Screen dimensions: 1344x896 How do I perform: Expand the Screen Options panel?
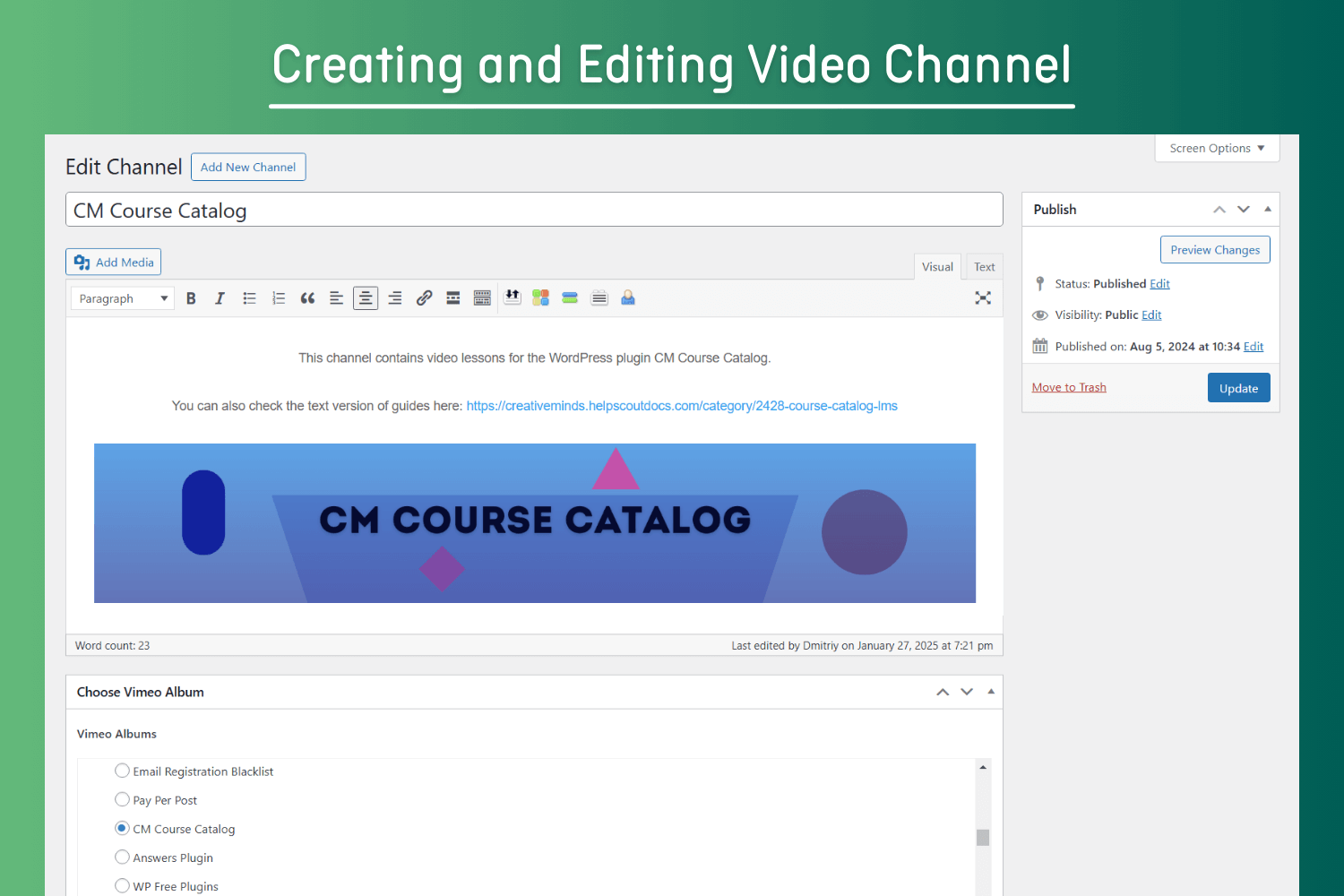pyautogui.click(x=1217, y=149)
